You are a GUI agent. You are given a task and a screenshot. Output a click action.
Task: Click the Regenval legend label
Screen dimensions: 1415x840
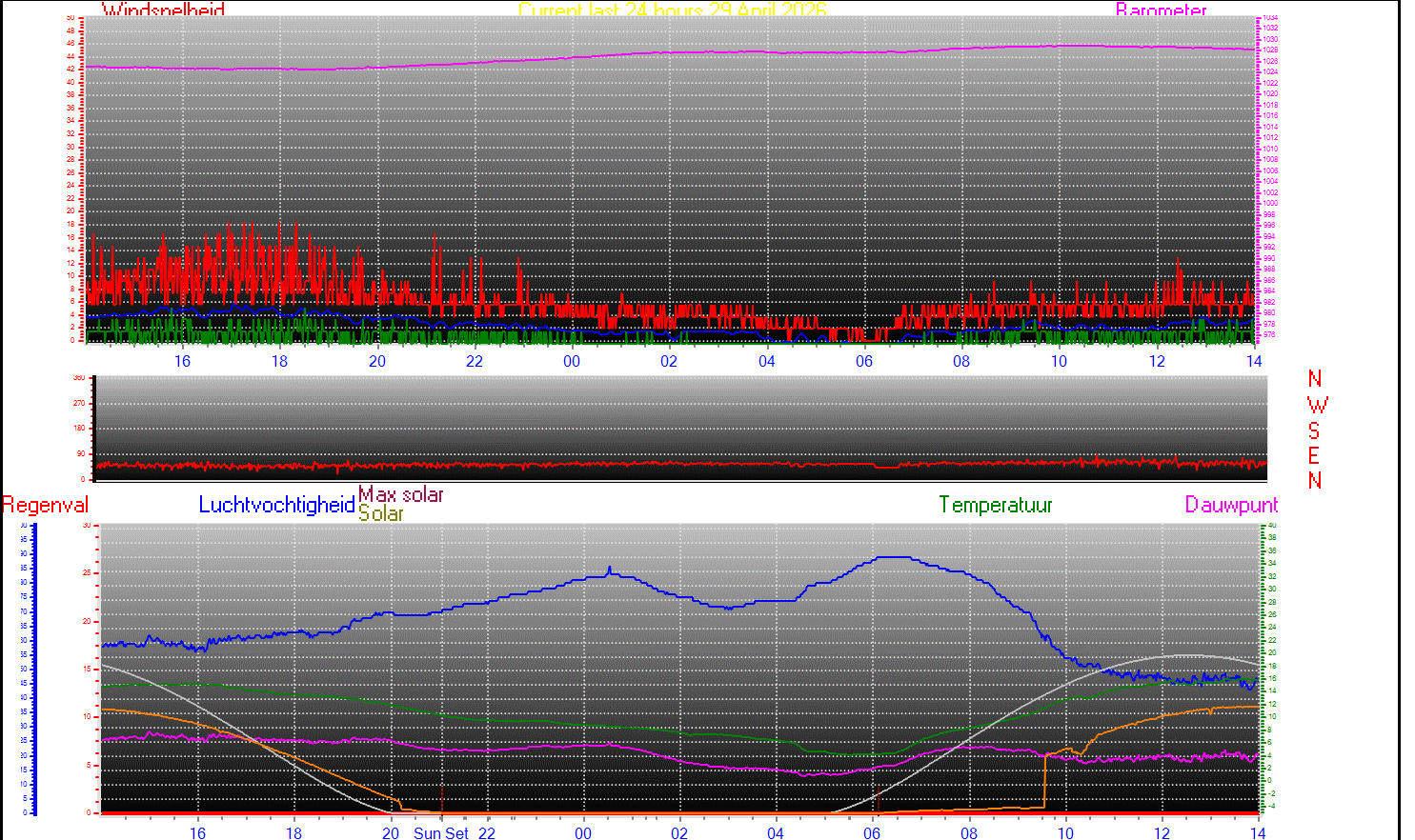46,505
